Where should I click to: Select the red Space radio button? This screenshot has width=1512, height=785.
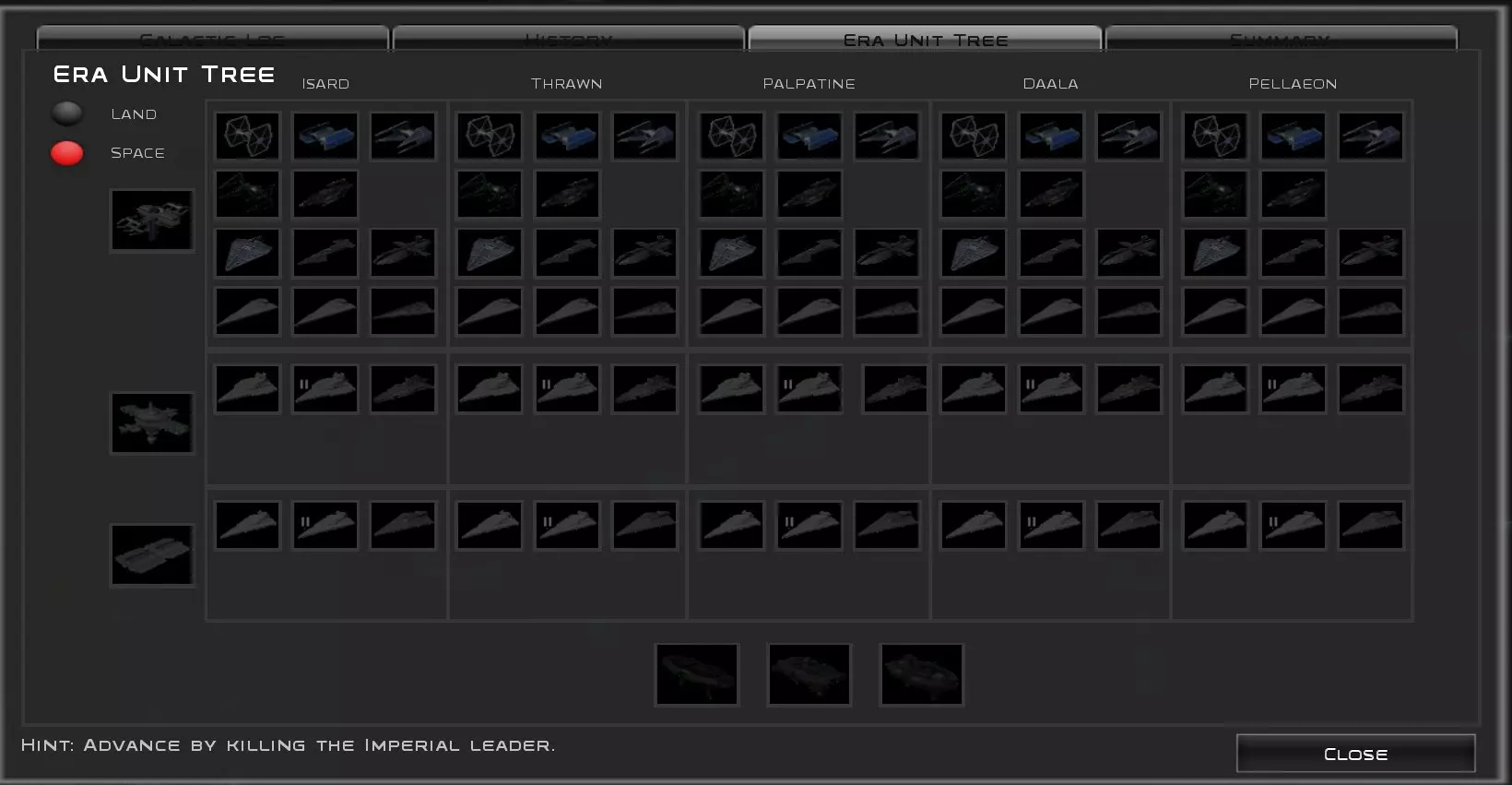point(67,153)
